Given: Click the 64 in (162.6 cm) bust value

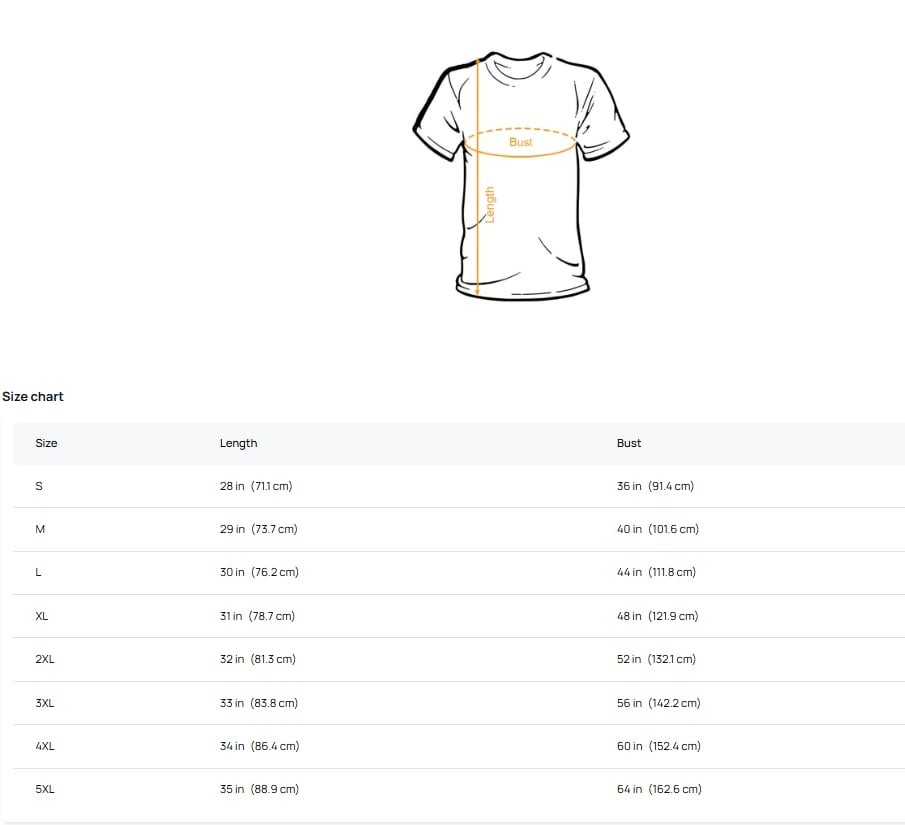Looking at the screenshot, I should 659,789.
